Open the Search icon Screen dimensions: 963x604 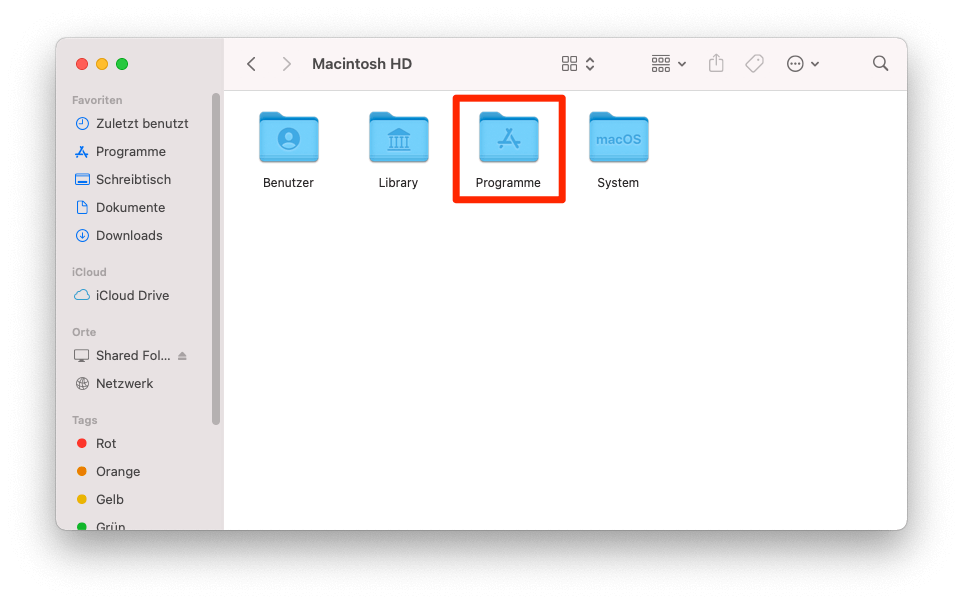point(880,63)
